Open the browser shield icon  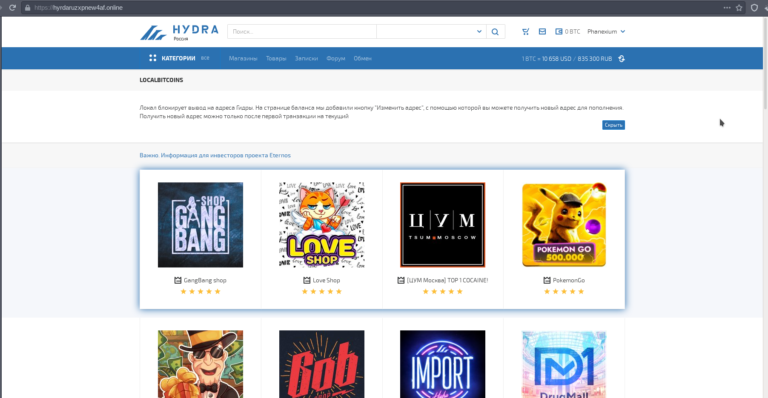754,7
